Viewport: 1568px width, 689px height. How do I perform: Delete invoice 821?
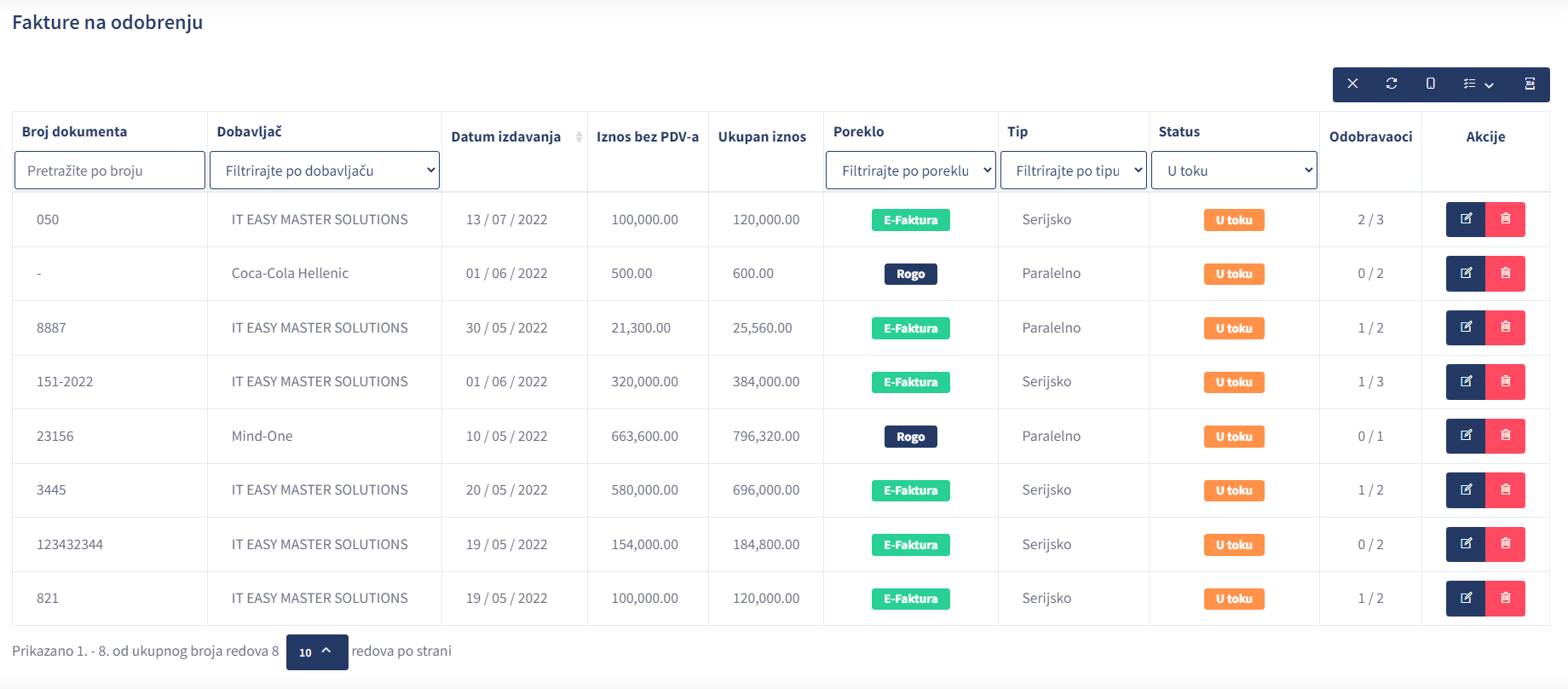click(1505, 599)
